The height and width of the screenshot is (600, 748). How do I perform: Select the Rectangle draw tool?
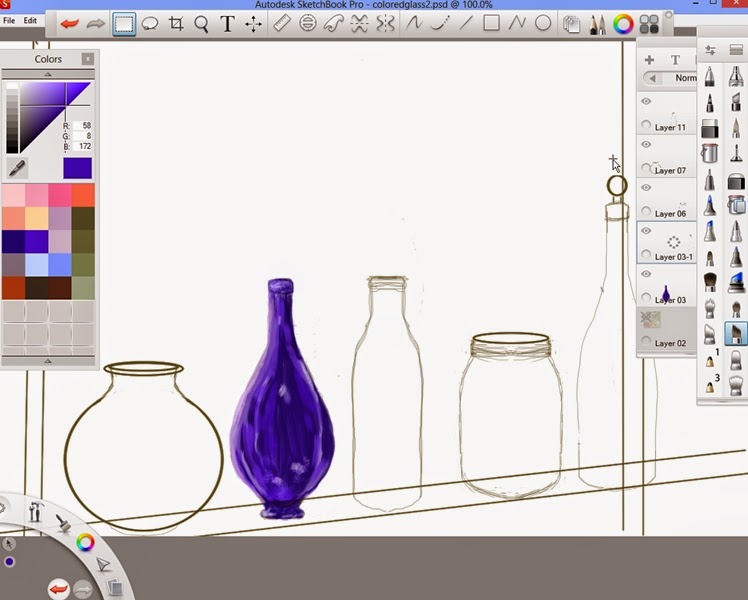(x=491, y=23)
